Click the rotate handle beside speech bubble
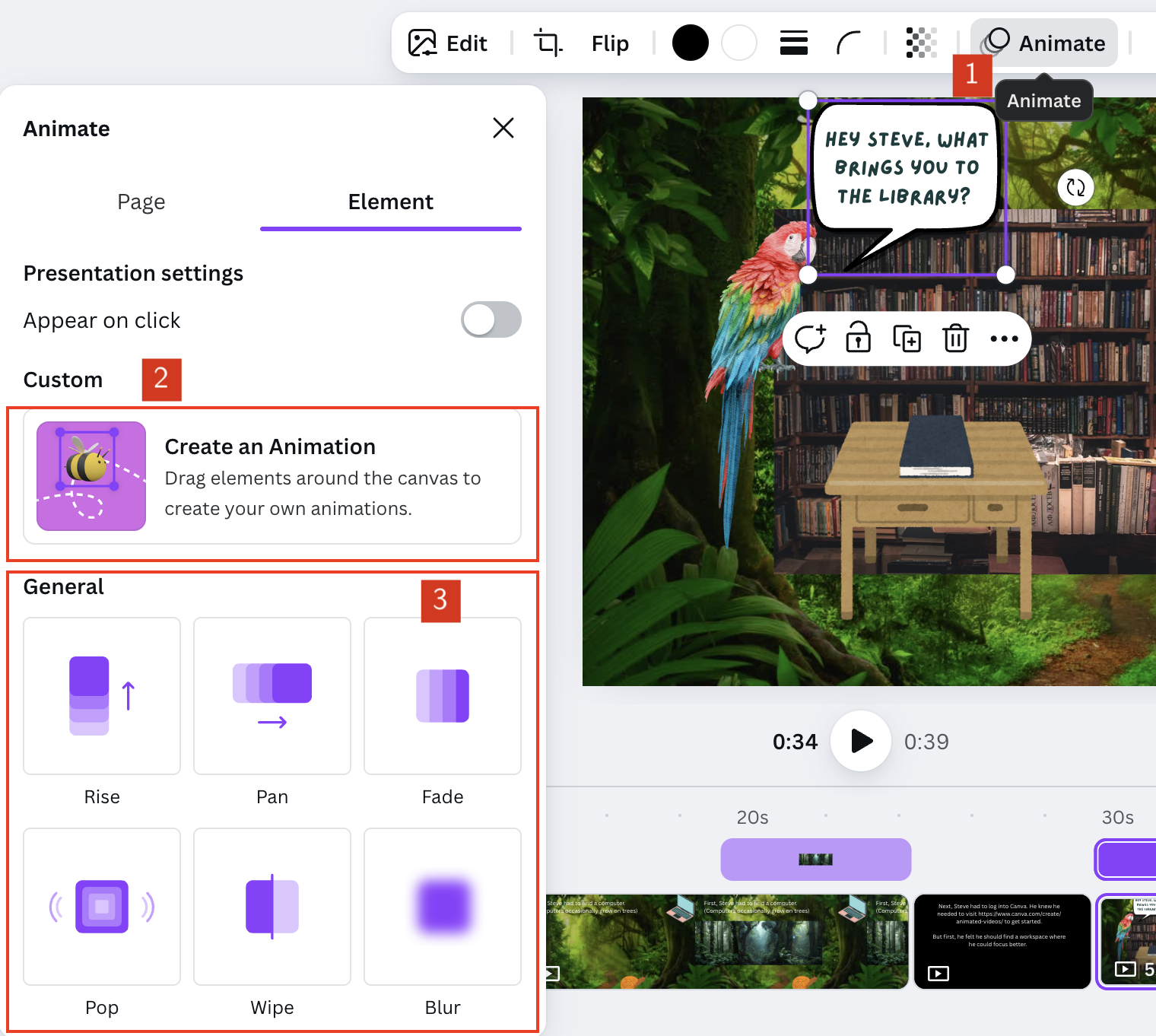 click(x=1075, y=187)
